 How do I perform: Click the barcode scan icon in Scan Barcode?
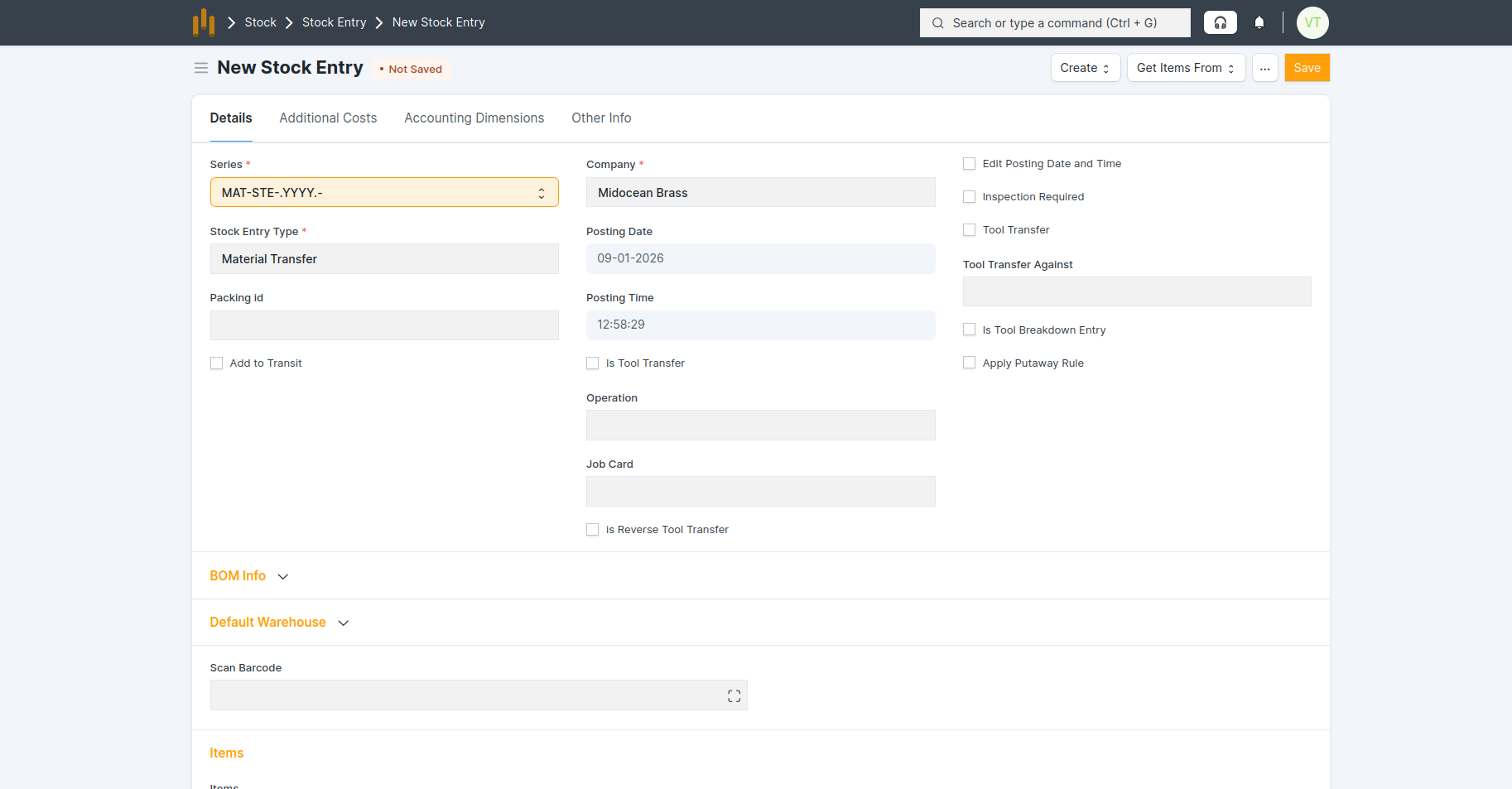click(734, 695)
